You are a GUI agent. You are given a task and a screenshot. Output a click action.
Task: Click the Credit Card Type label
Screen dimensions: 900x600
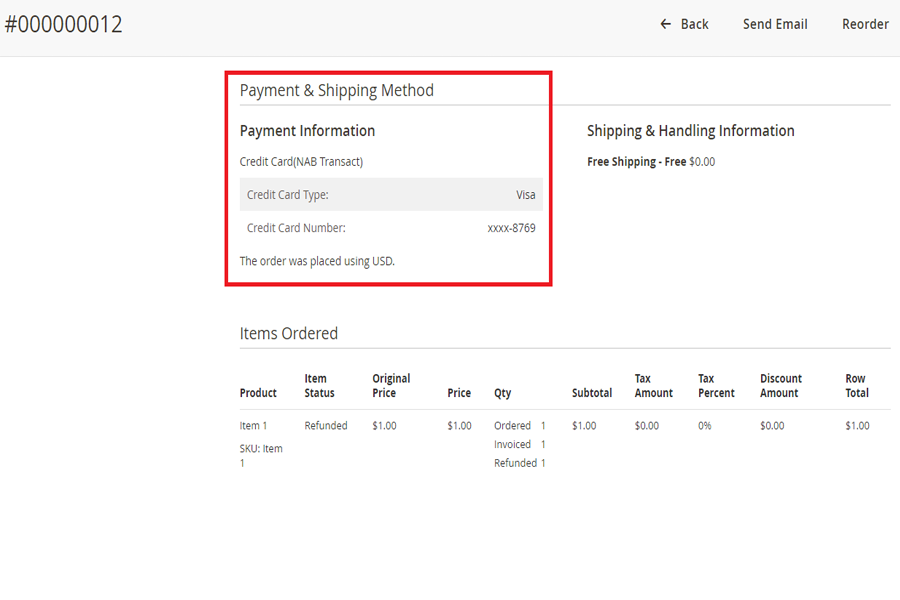pyautogui.click(x=287, y=195)
